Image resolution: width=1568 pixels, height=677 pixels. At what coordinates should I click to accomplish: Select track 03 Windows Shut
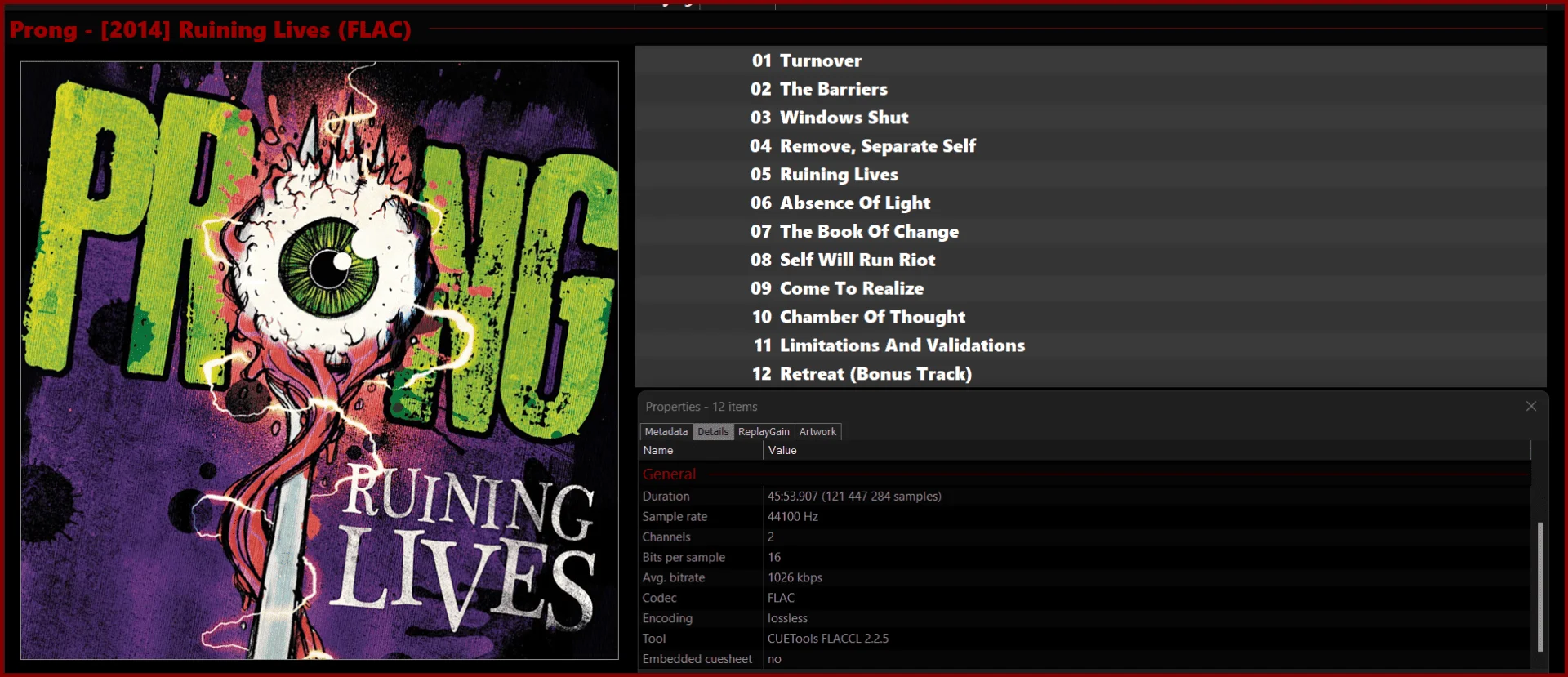1091,118
